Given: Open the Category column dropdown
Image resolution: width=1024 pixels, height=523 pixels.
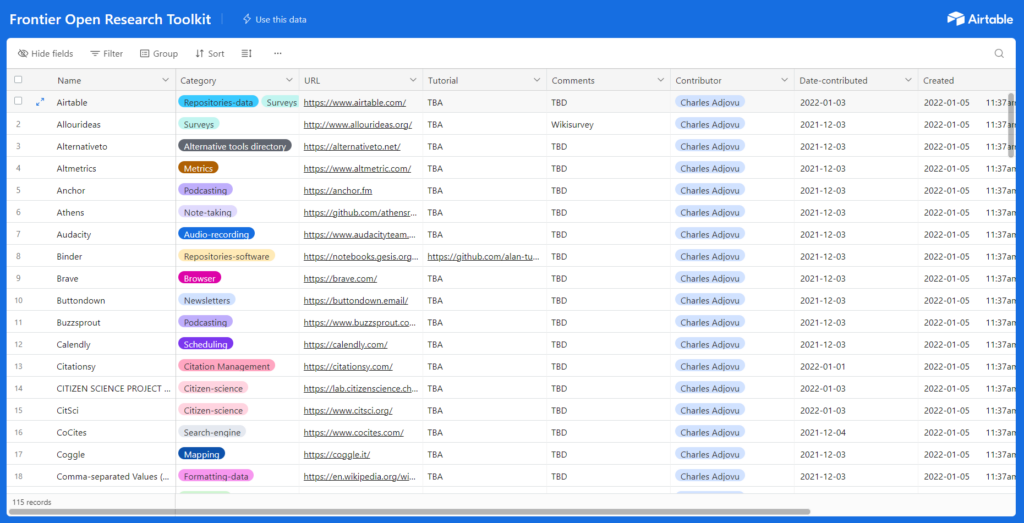Looking at the screenshot, I should tap(289, 80).
